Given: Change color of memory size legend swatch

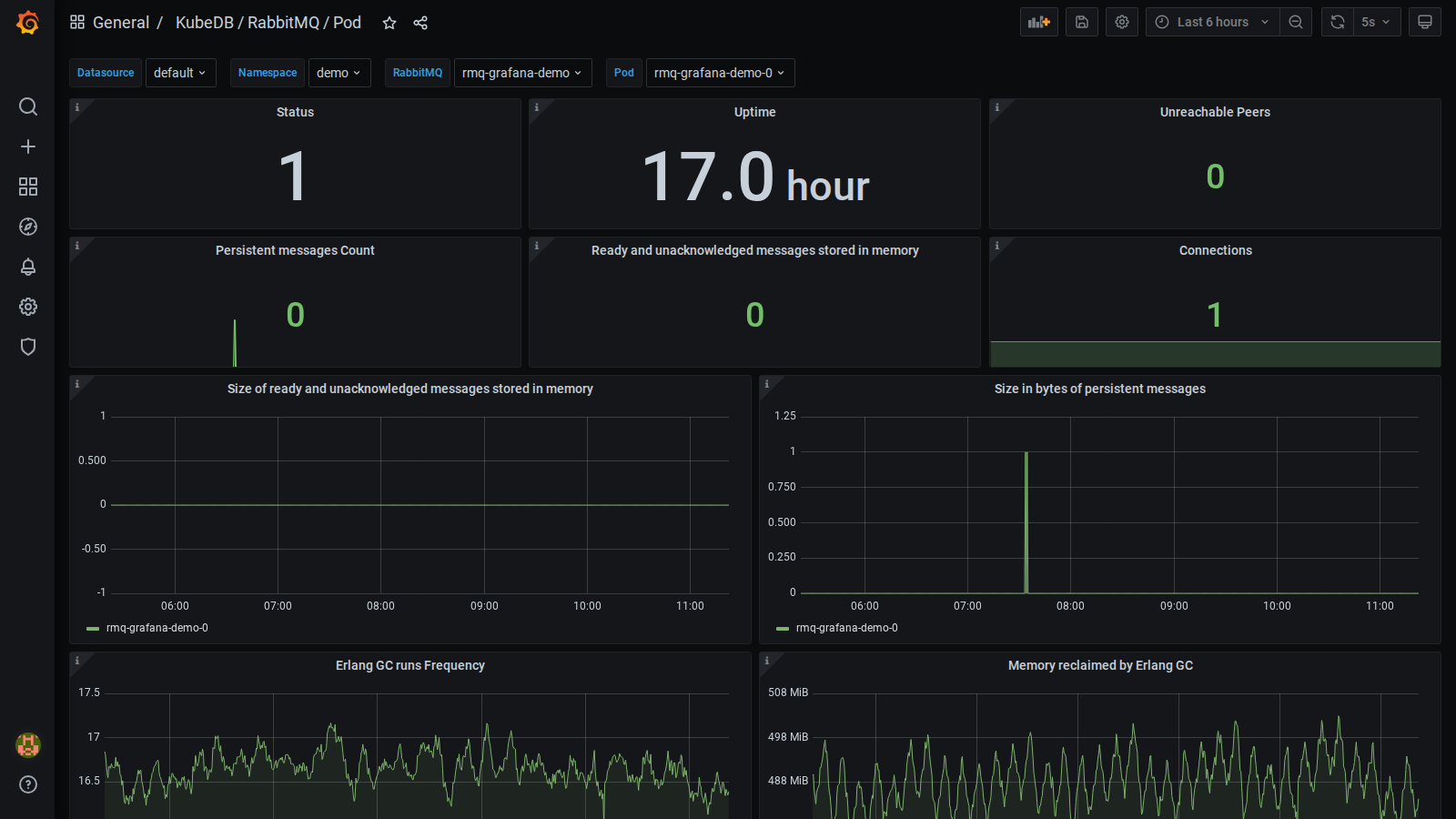Looking at the screenshot, I should tap(93, 629).
